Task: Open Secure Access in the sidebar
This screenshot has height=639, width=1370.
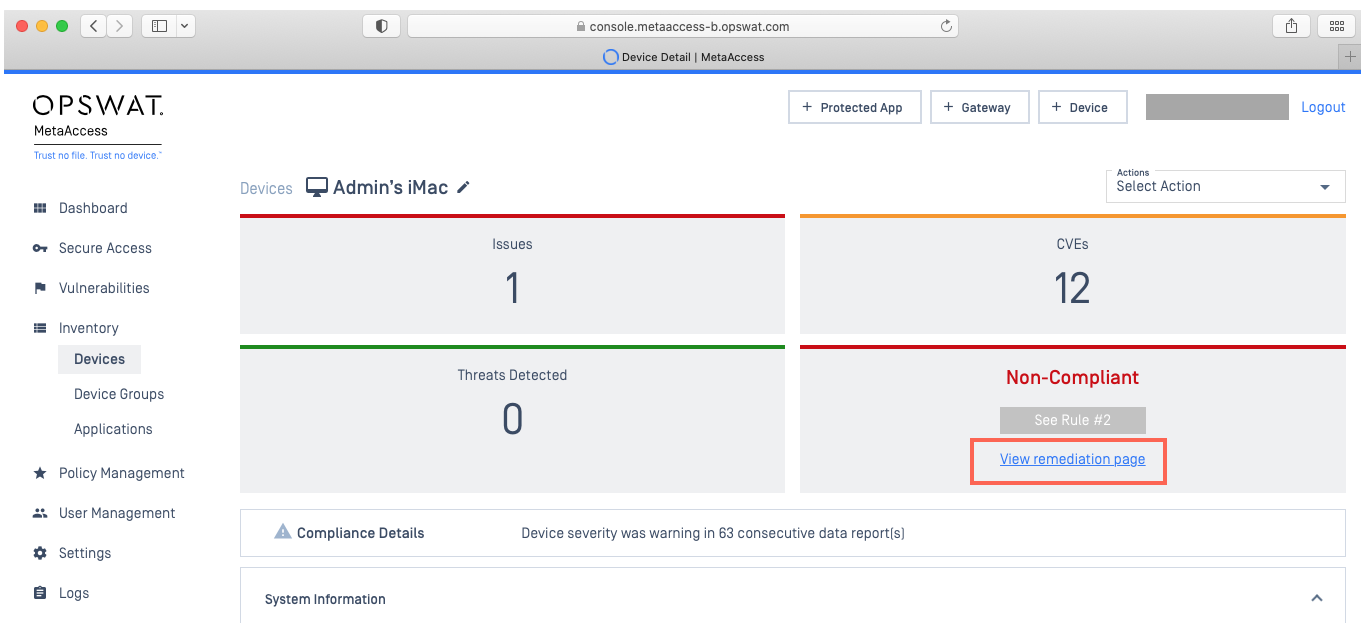Action: point(105,248)
